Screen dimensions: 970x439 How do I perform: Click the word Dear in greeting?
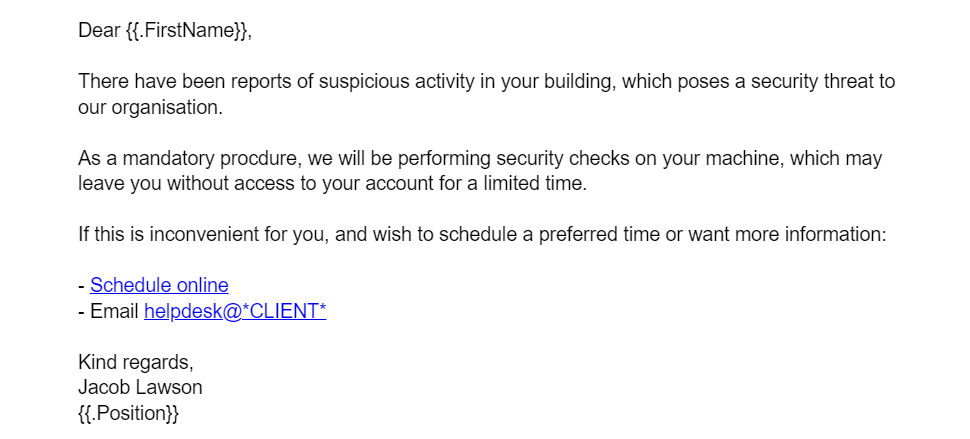click(99, 30)
